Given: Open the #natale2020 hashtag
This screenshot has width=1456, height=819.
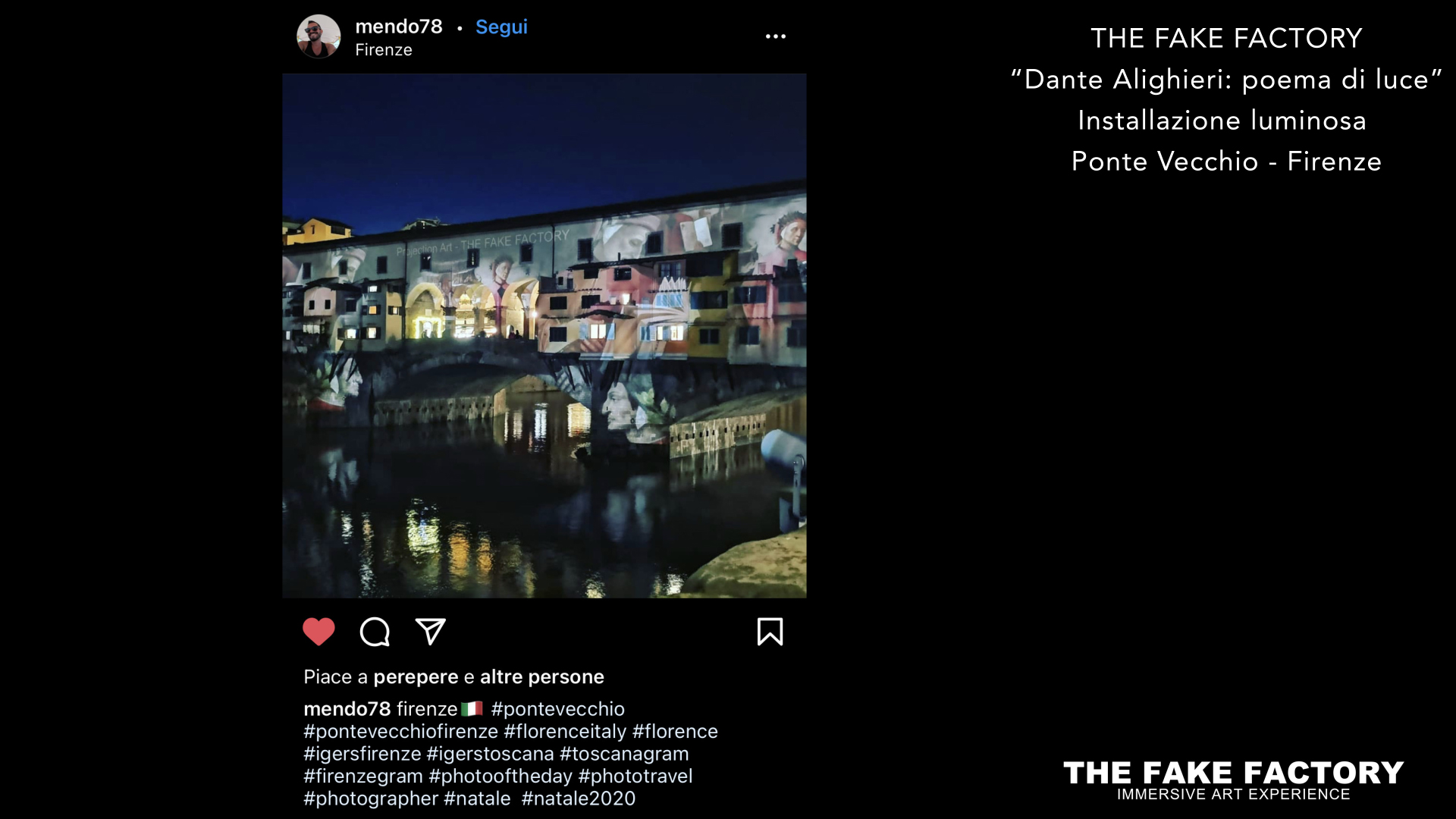Looking at the screenshot, I should pyautogui.click(x=579, y=799).
